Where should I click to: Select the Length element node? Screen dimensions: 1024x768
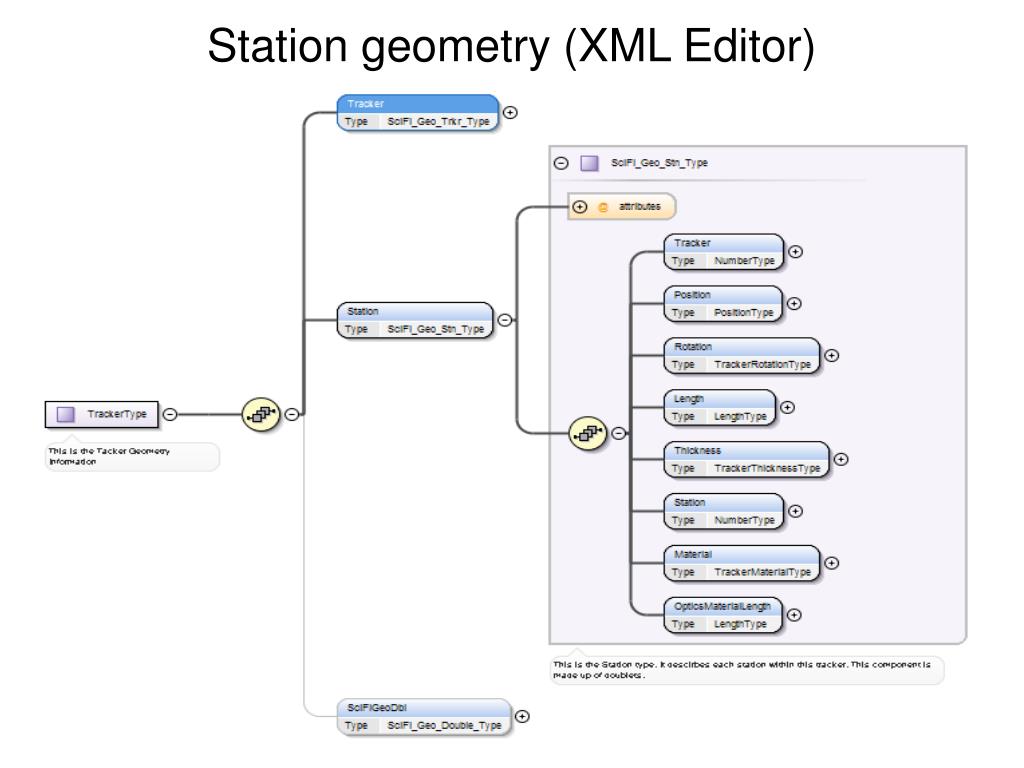[x=718, y=407]
